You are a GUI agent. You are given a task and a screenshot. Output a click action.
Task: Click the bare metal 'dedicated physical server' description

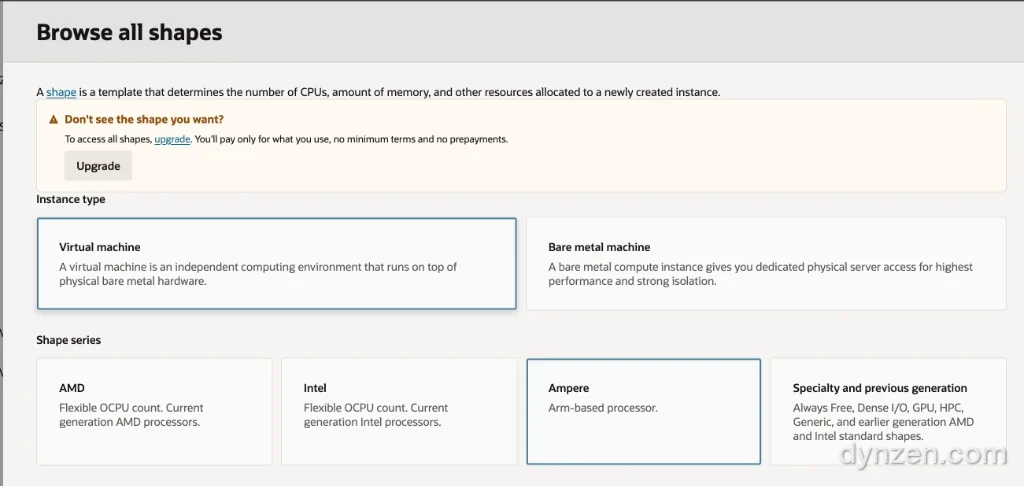[761, 274]
